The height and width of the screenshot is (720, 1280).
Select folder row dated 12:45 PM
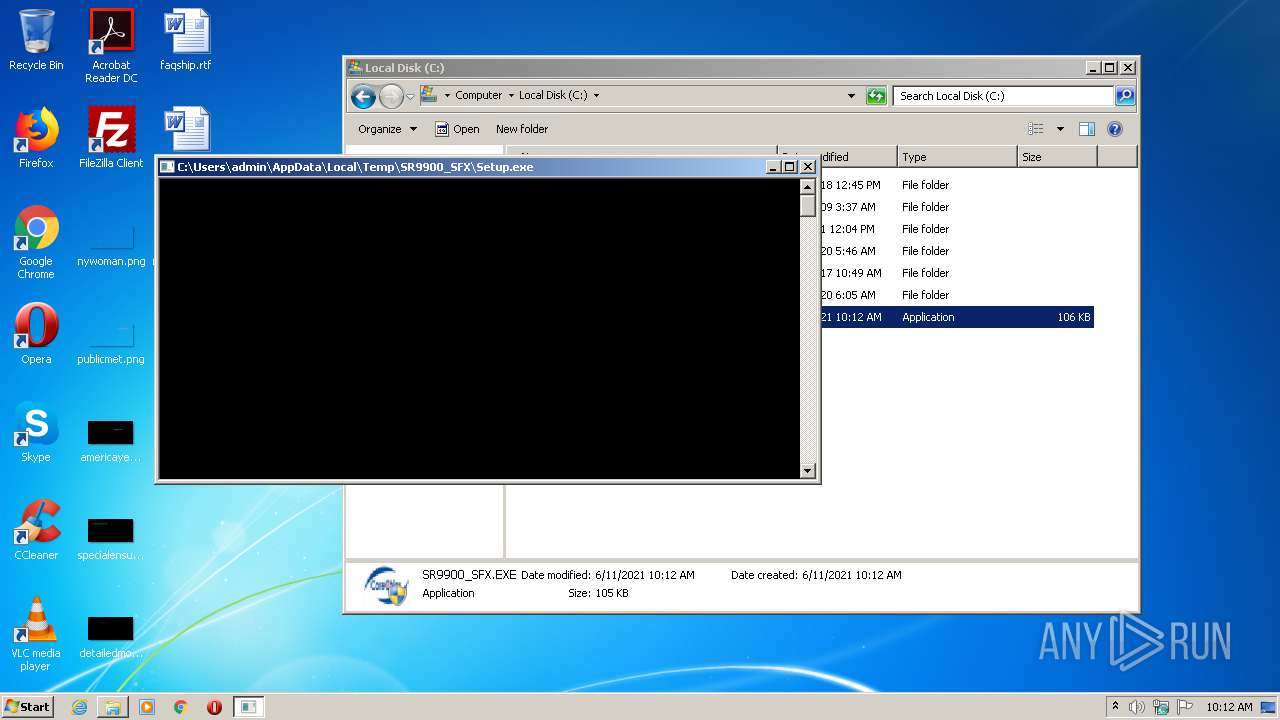click(x=956, y=185)
